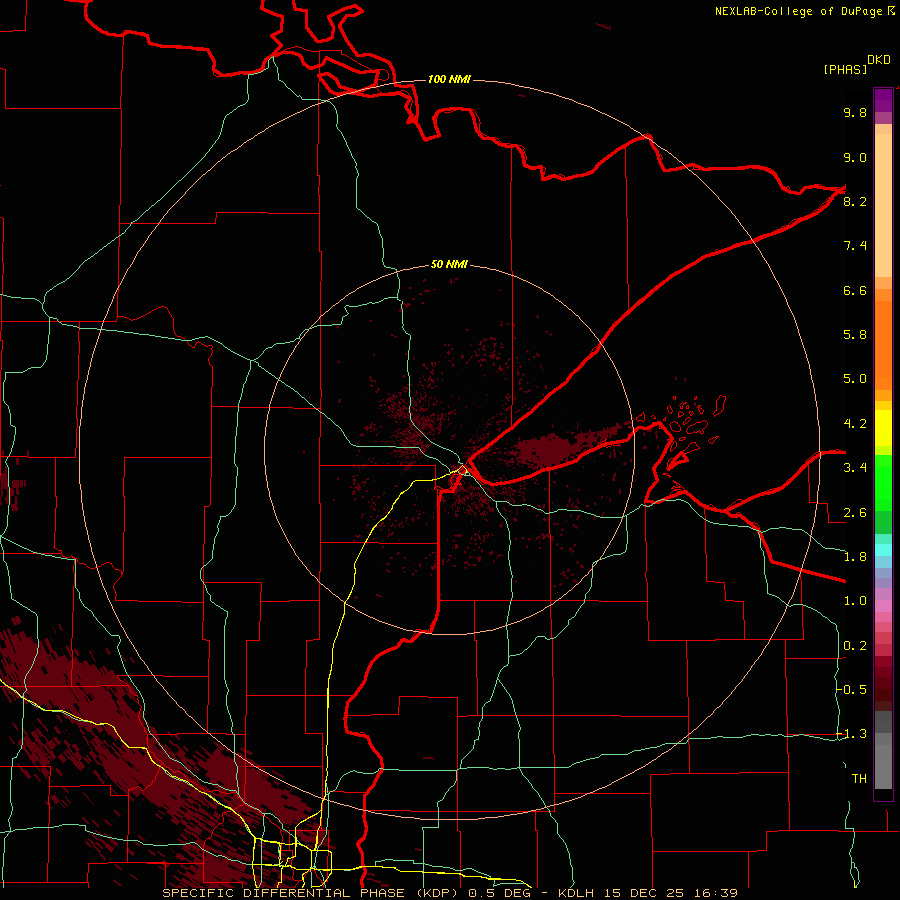Viewport: 900px width, 900px height.
Task: Click the 9.8 scale value
Action: pos(855,112)
